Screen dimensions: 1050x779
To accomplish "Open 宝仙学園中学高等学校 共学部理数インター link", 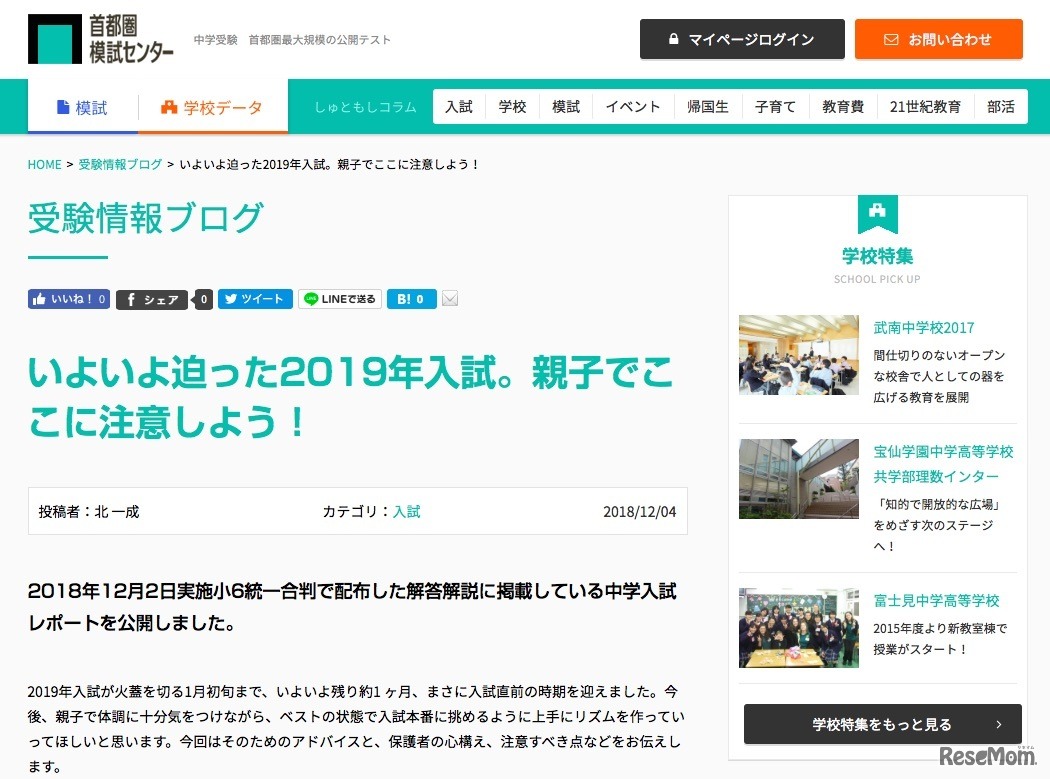I will pyautogui.click(x=943, y=464).
